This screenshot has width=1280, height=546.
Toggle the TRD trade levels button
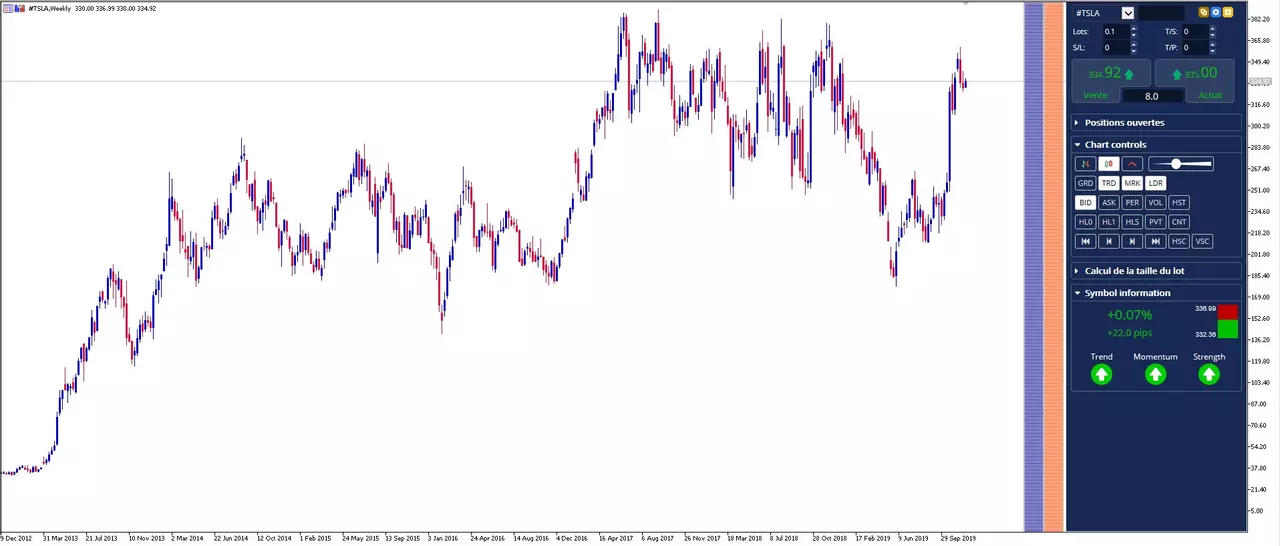[1108, 183]
